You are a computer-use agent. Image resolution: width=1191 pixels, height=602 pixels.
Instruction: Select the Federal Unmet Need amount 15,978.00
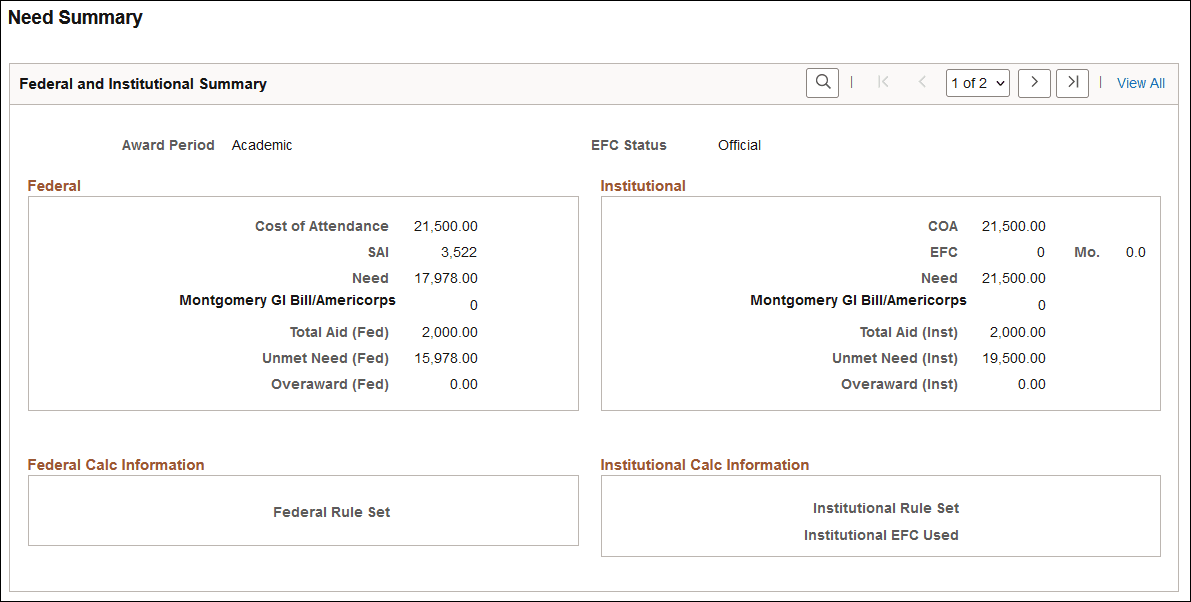click(x=448, y=357)
